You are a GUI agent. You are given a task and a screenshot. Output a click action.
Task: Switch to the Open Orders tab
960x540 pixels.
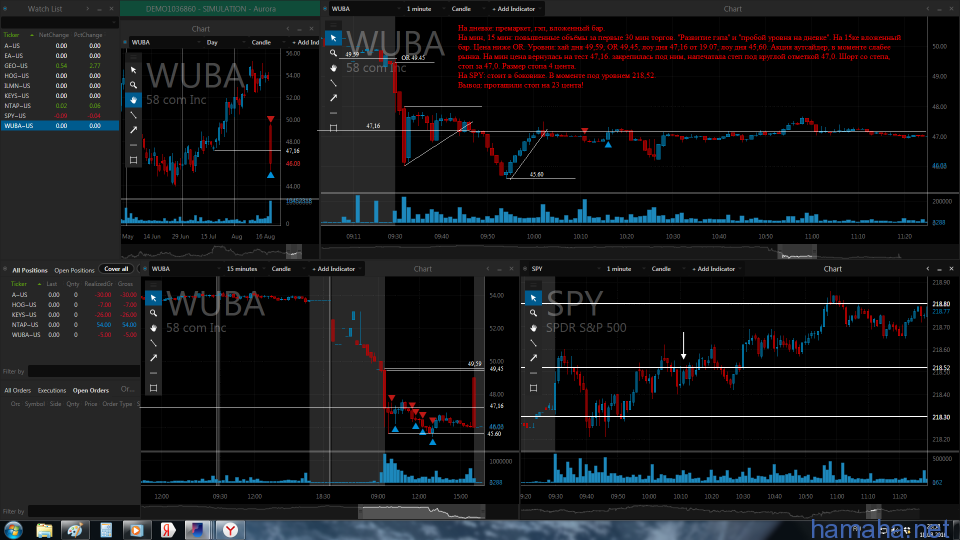pos(91,391)
